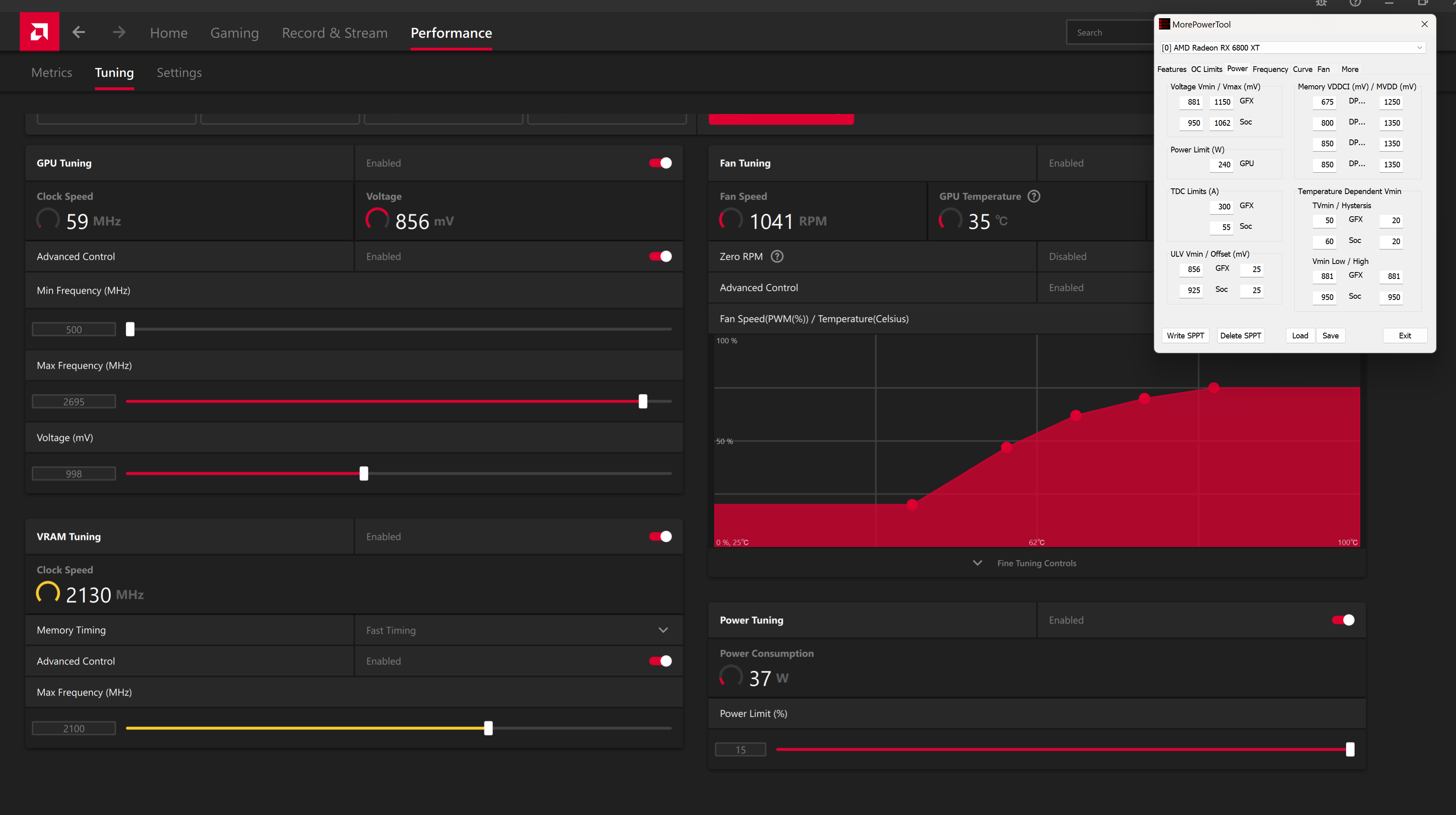Go back with the left arrow
Viewport: 1456px width, 815px height.
[x=78, y=32]
